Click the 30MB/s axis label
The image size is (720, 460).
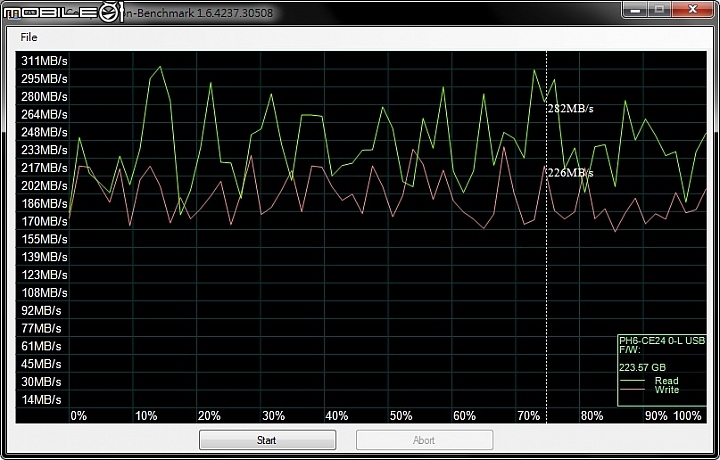pyautogui.click(x=41, y=381)
